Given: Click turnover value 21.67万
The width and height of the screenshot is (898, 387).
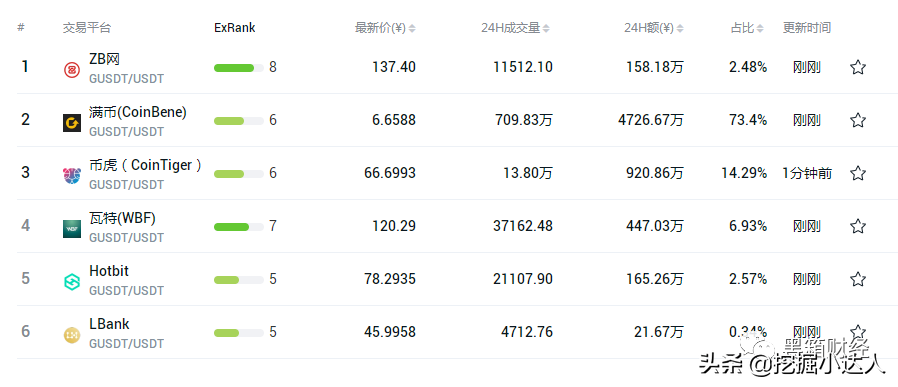Looking at the screenshot, I should (659, 332).
